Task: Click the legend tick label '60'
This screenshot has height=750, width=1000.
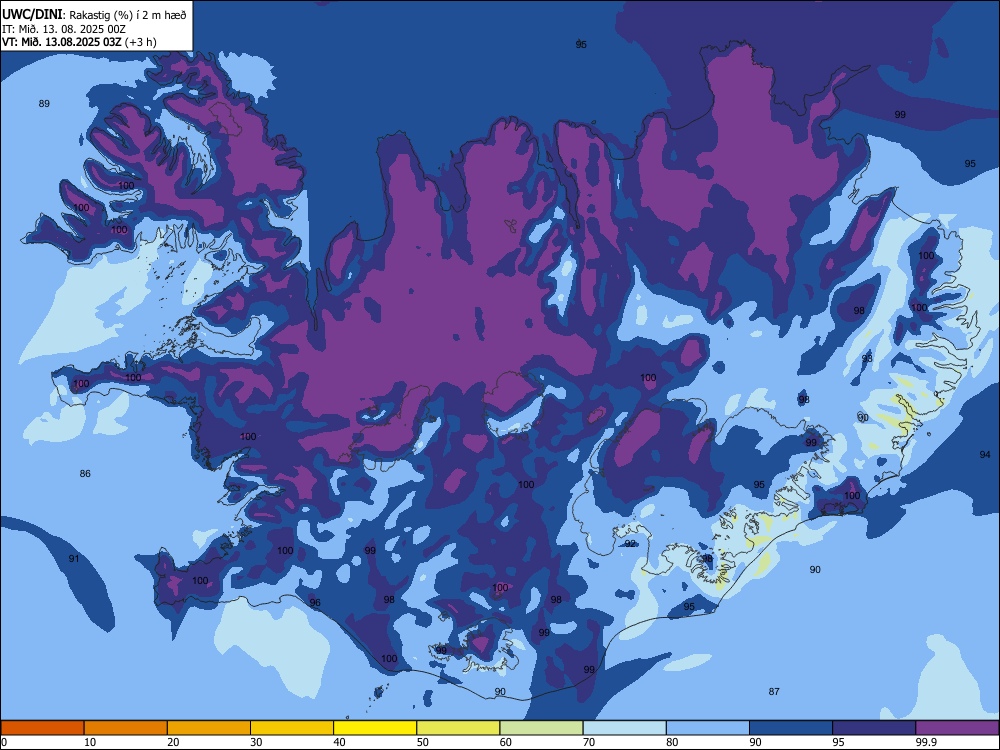Action: point(506,742)
